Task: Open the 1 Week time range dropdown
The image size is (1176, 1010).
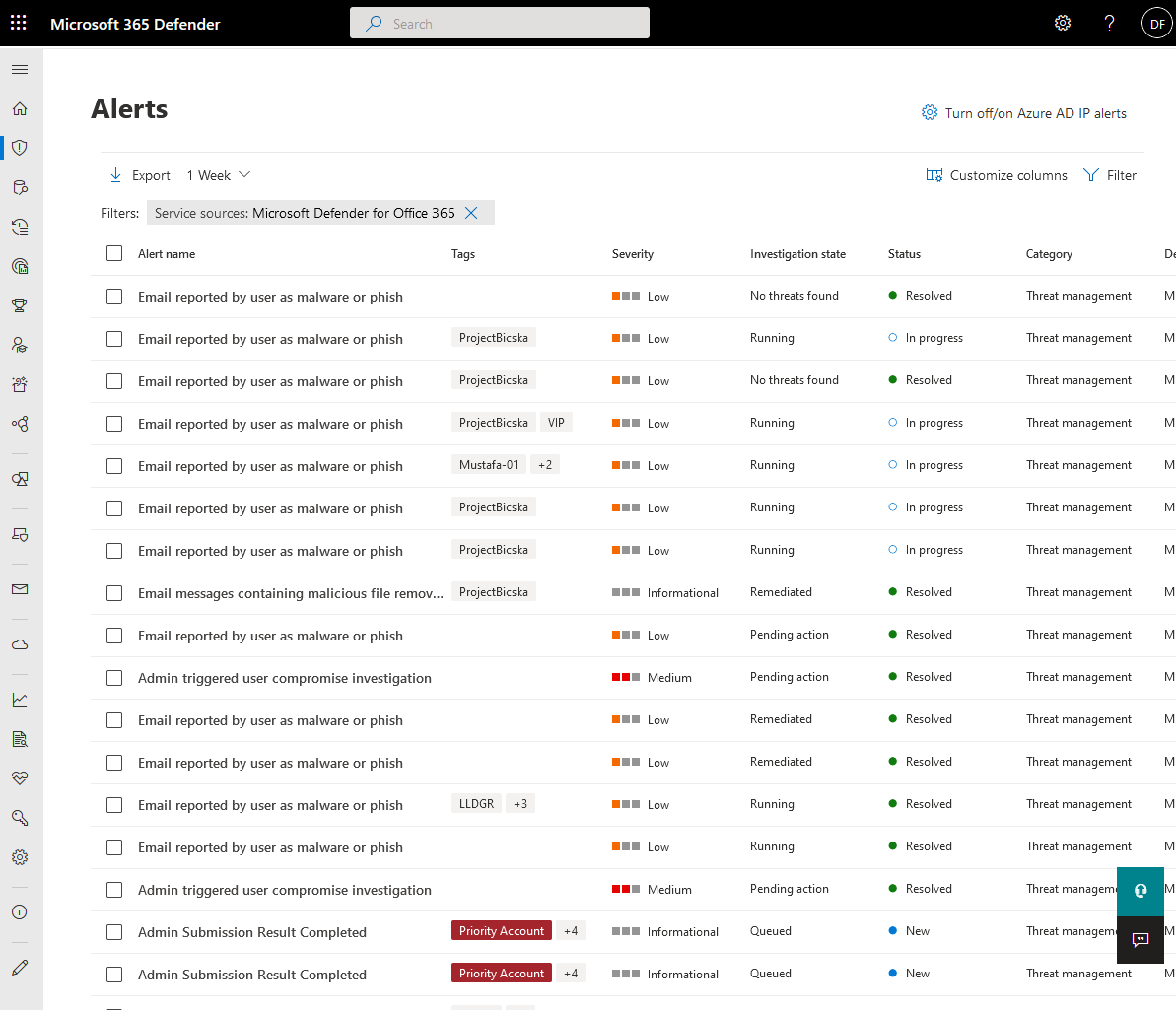Action: click(217, 174)
